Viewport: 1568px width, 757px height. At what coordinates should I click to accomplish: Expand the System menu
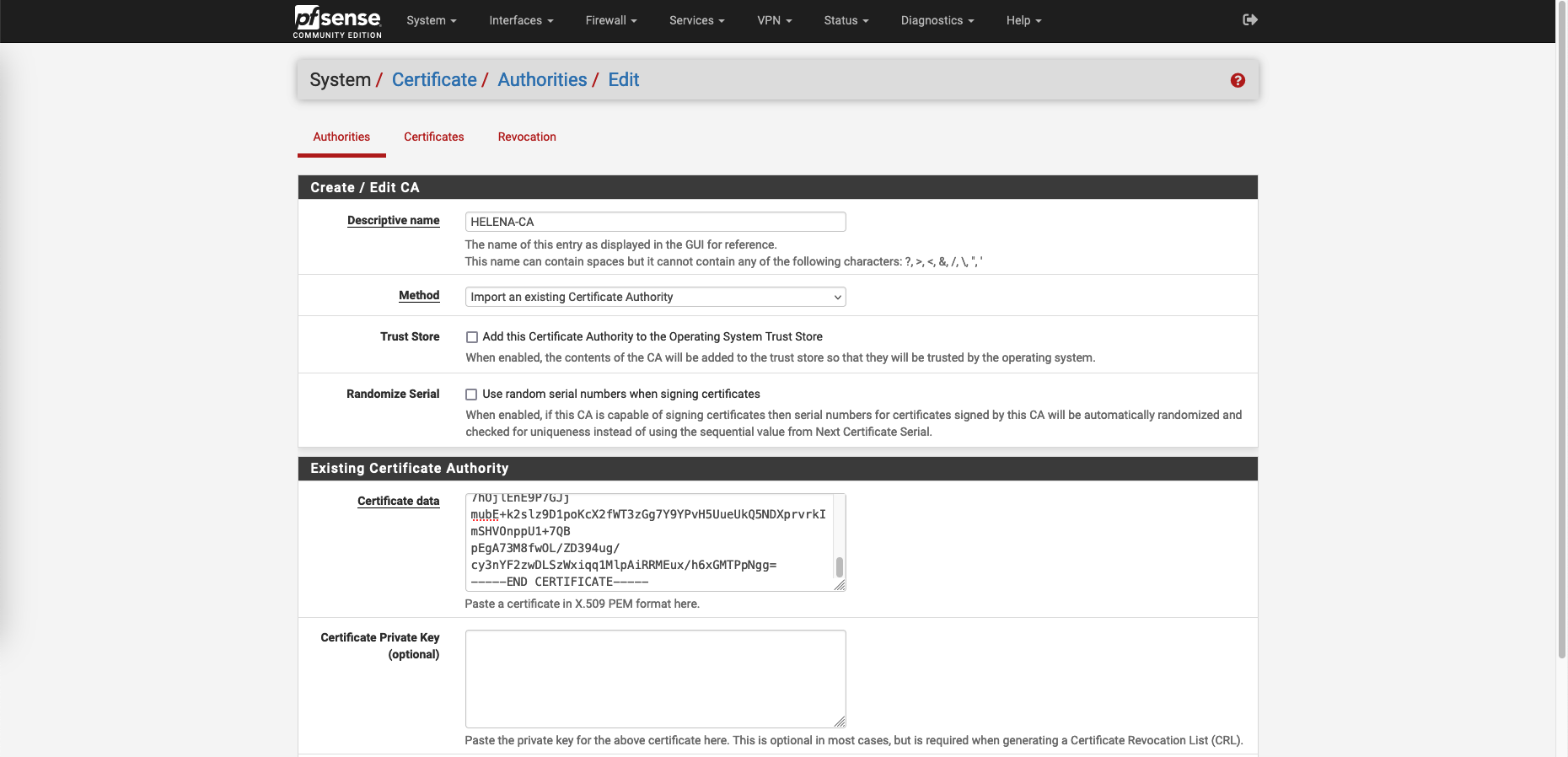coord(431,20)
